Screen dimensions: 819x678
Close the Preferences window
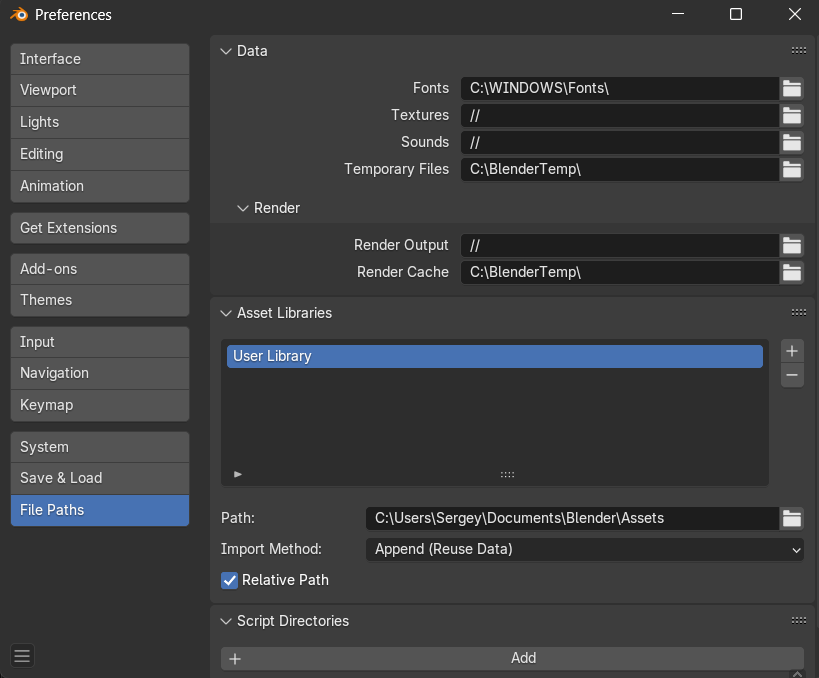(x=794, y=14)
